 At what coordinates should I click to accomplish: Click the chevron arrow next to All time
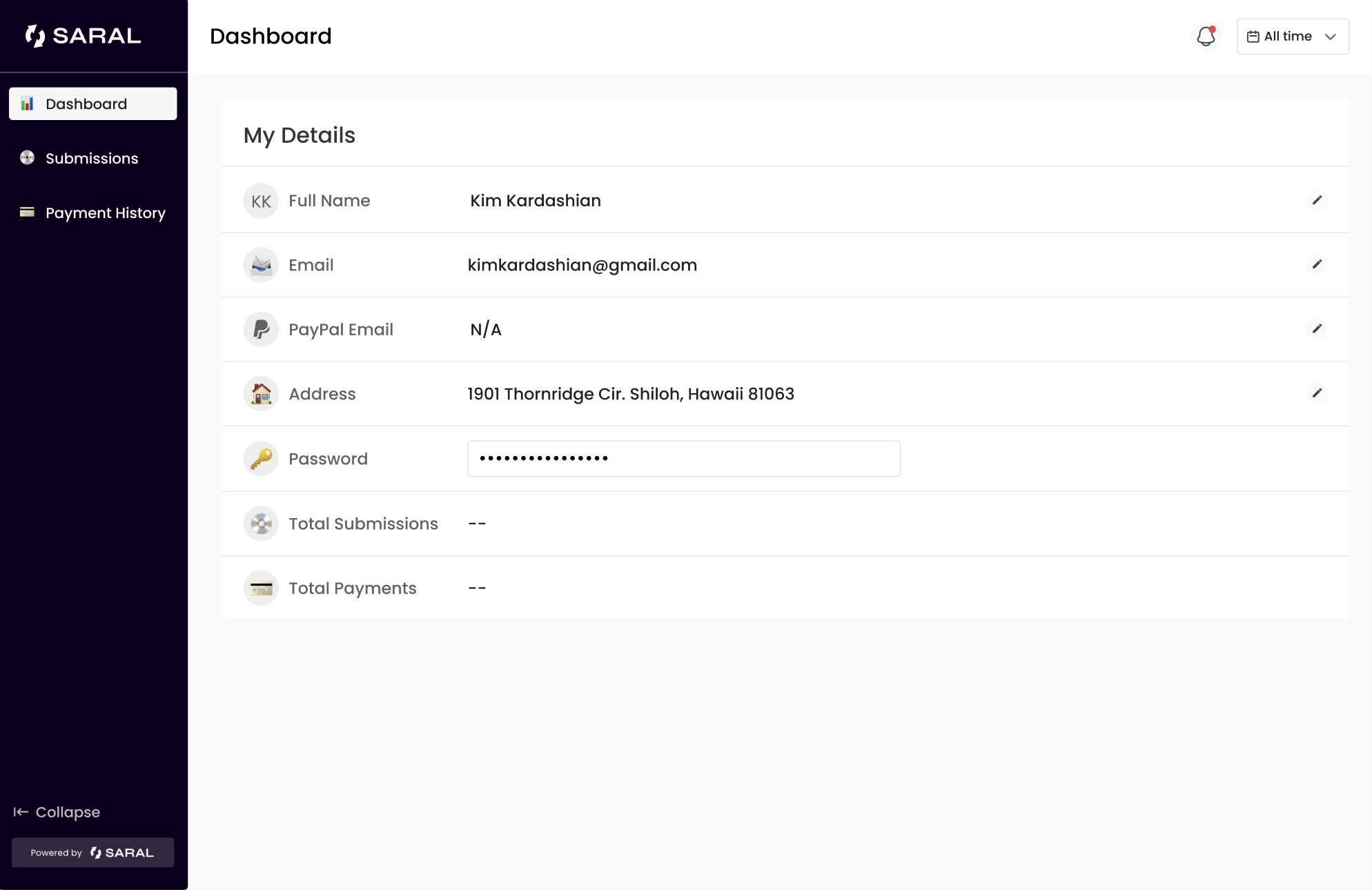(1331, 37)
